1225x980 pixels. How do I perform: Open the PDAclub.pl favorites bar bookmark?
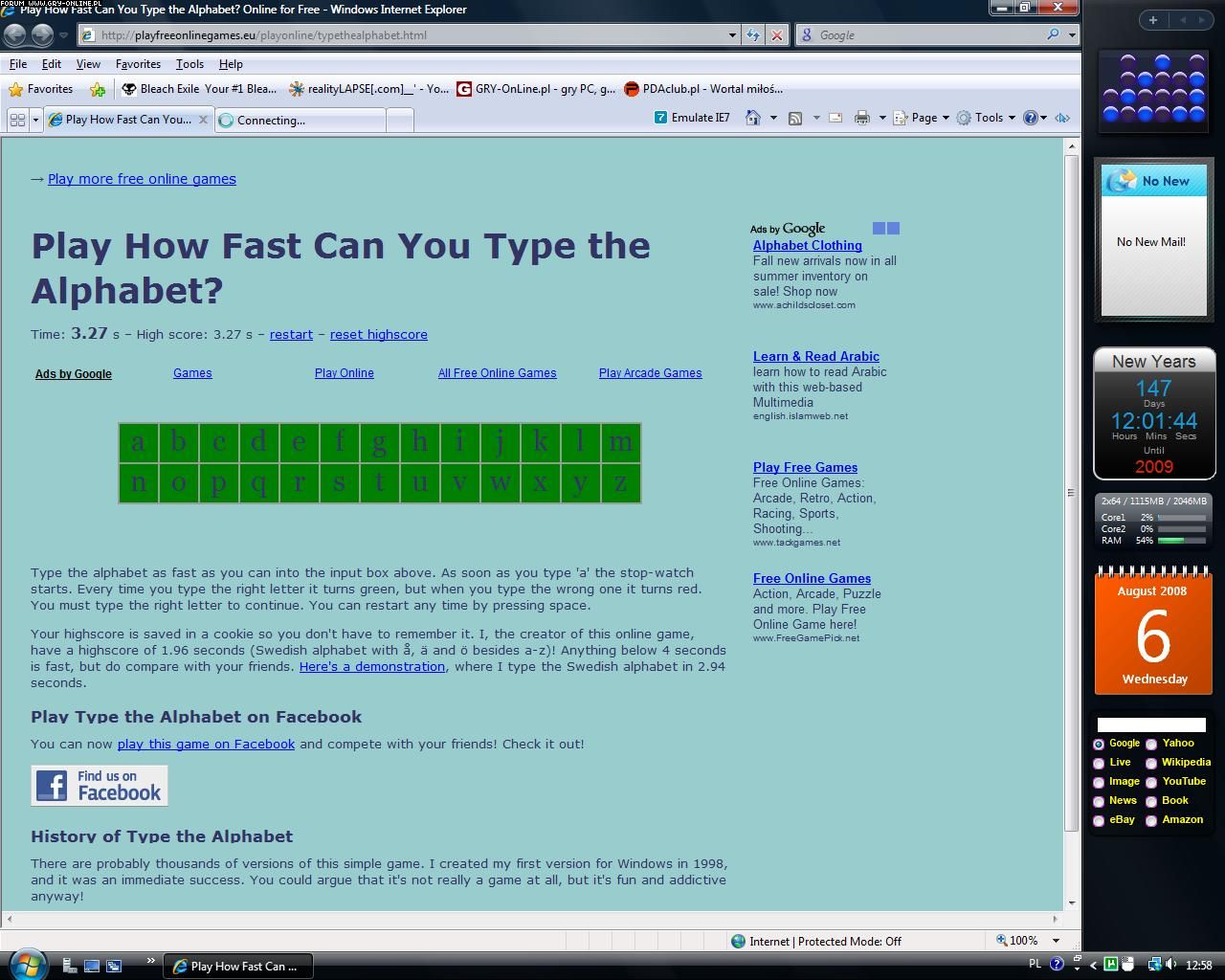[703, 89]
